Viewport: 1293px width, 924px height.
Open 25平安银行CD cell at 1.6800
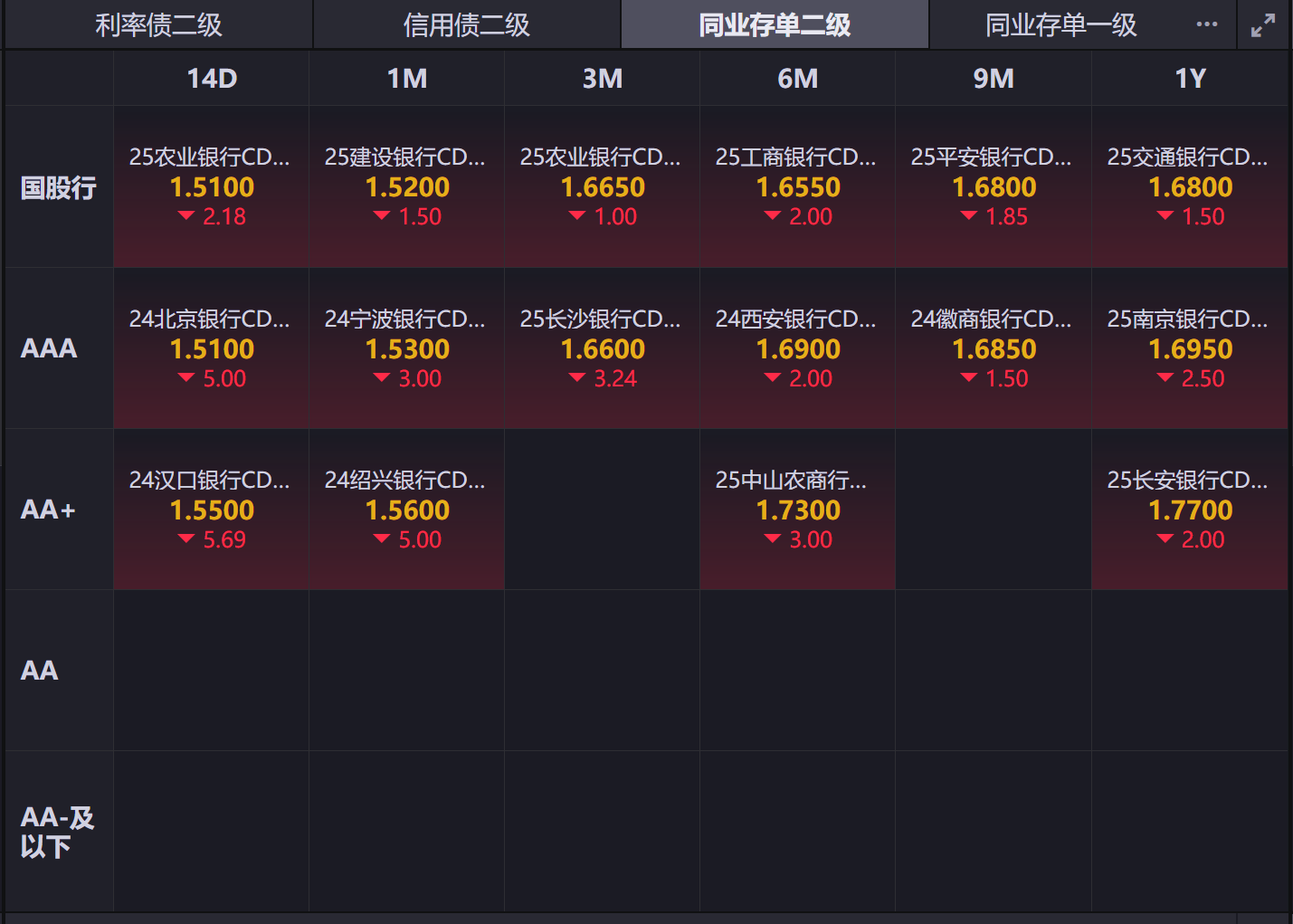pyautogui.click(x=994, y=187)
